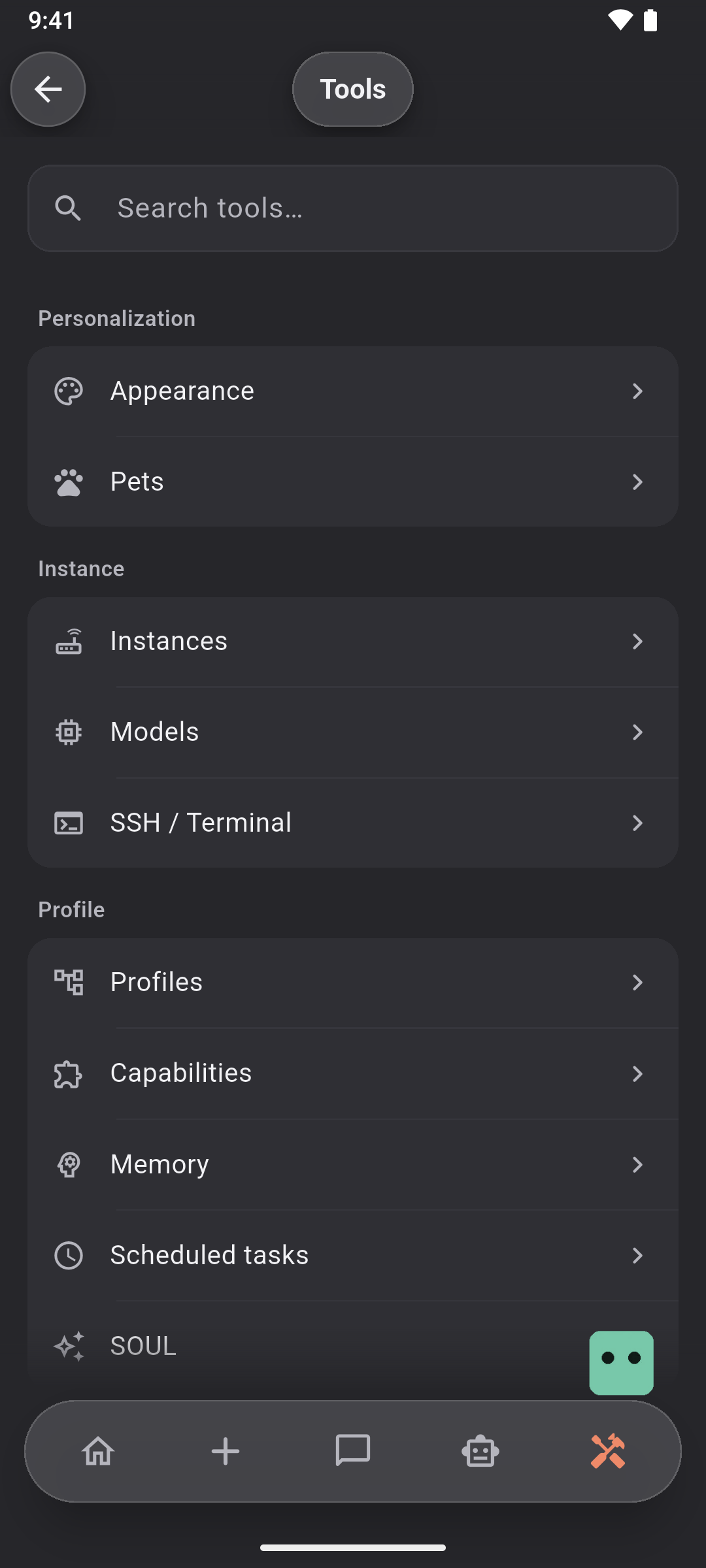The height and width of the screenshot is (1568, 706).
Task: Expand the Appearance row chevron
Action: pyautogui.click(x=637, y=391)
